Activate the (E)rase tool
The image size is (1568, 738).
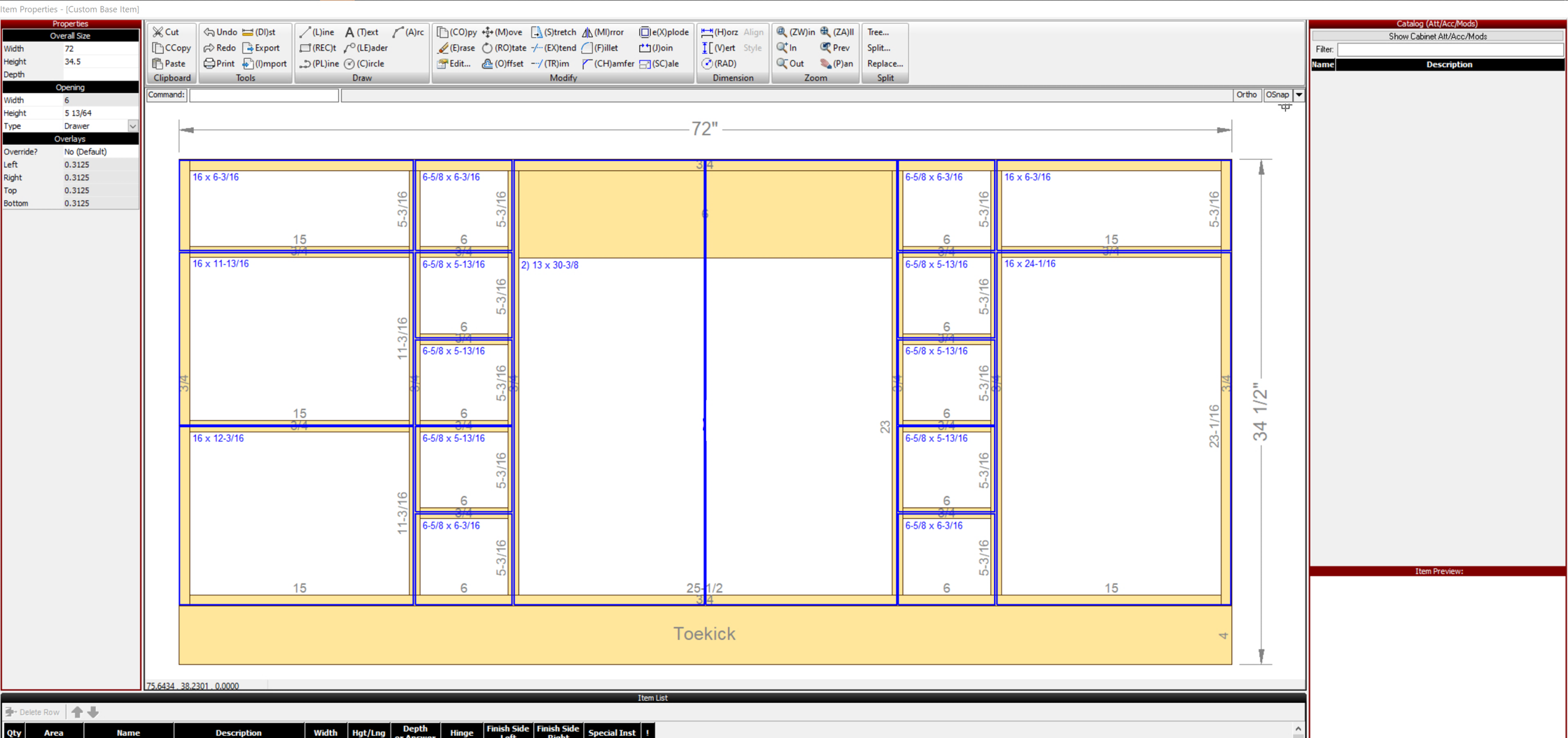[456, 48]
